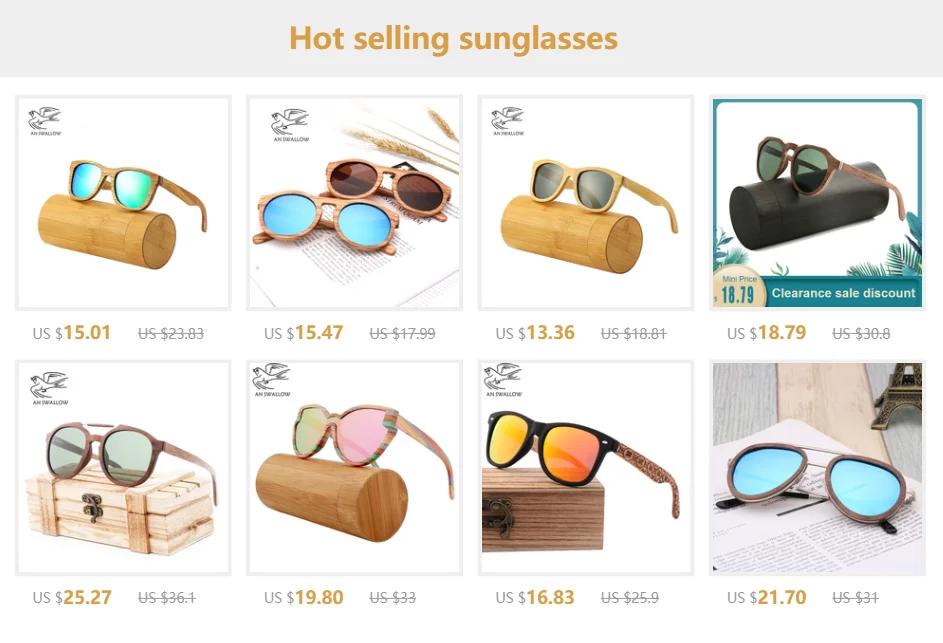The width and height of the screenshot is (943, 643).
Task: Open the orange mirrored black-frame sunglasses
Action: tap(586, 467)
